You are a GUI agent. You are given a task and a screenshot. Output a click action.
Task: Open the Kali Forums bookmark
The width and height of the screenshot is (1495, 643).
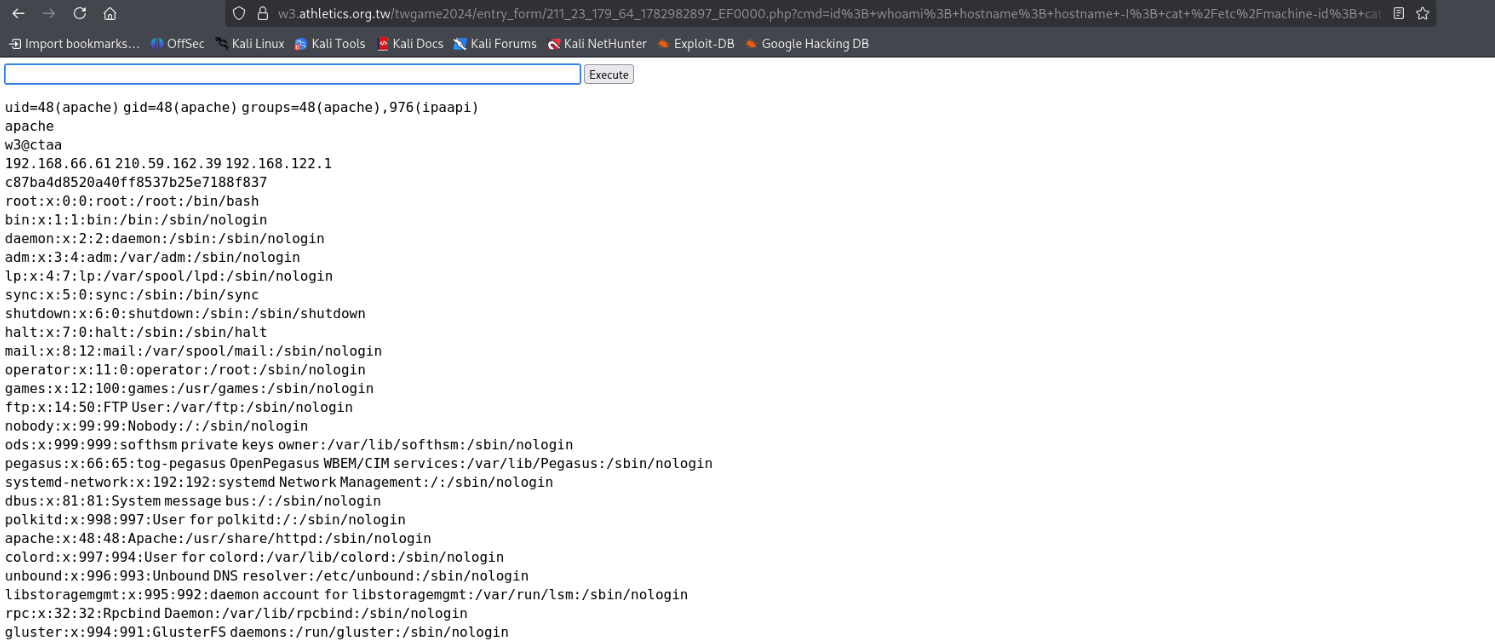pyautogui.click(x=495, y=44)
